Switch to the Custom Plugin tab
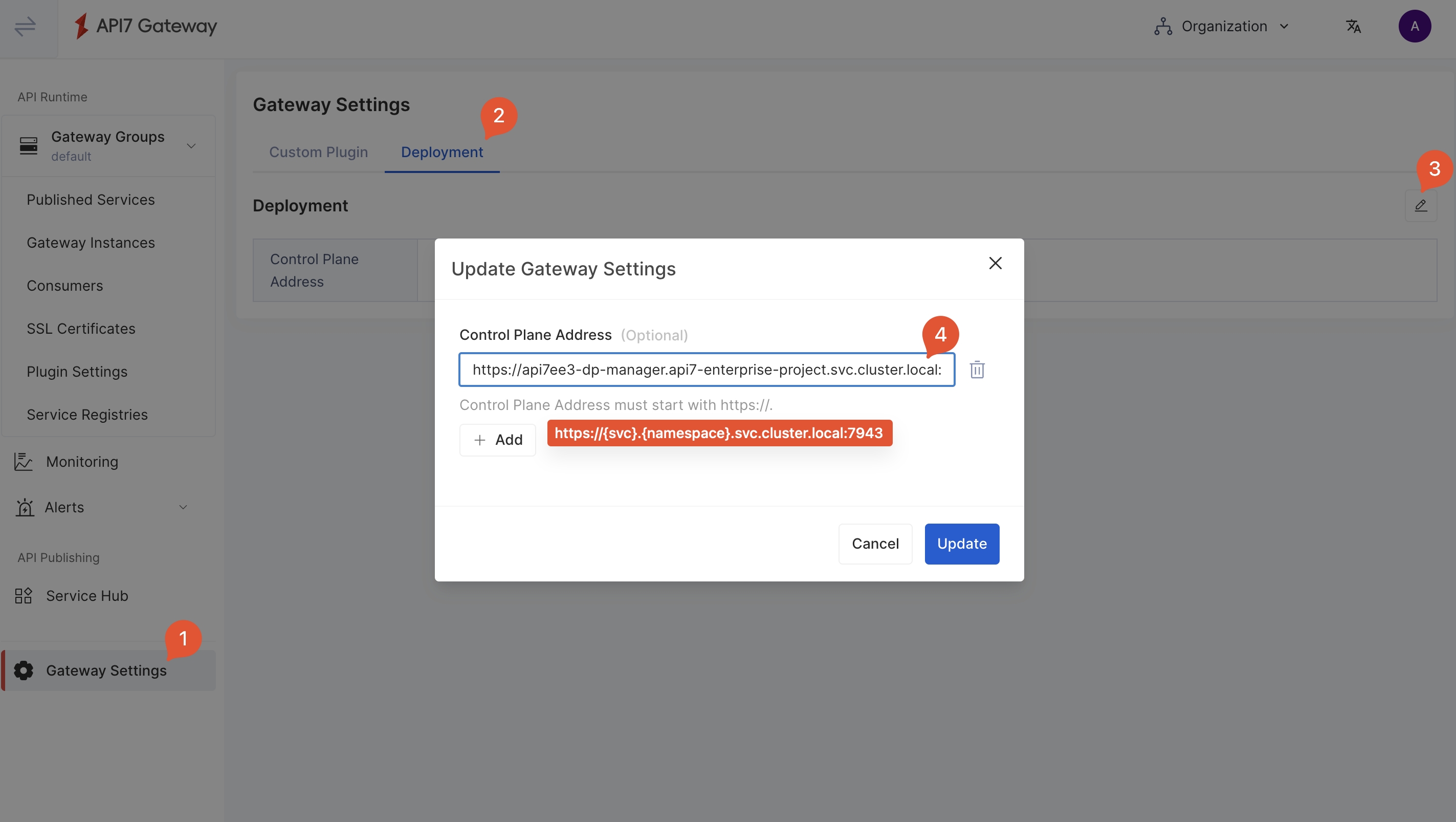 [318, 153]
